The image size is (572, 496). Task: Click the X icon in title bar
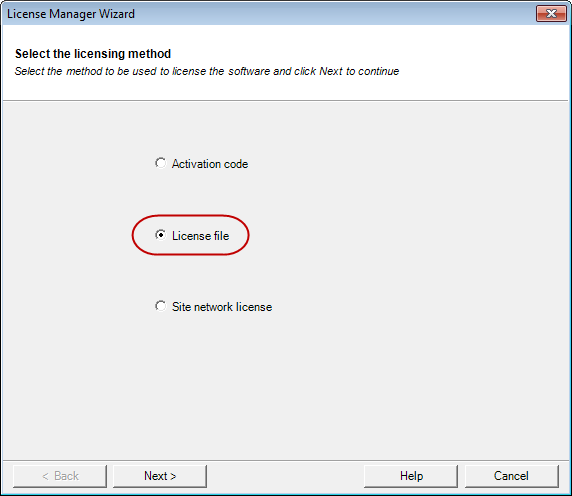click(x=551, y=14)
